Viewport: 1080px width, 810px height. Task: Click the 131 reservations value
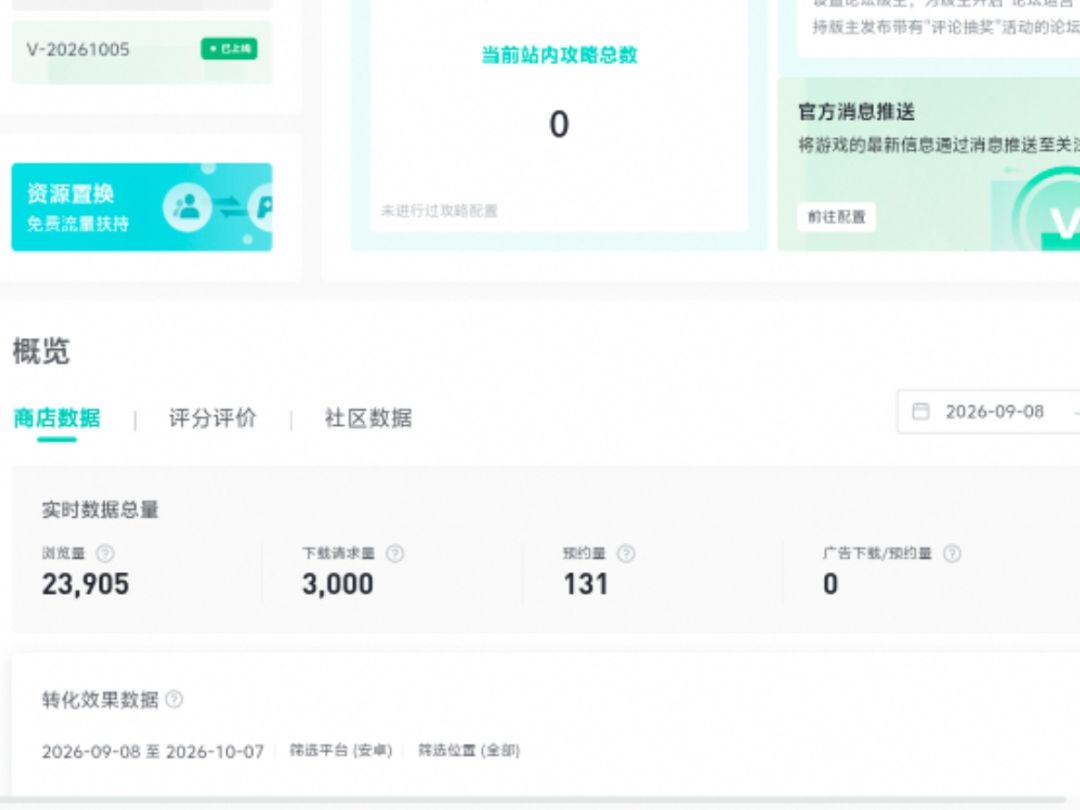tap(585, 584)
